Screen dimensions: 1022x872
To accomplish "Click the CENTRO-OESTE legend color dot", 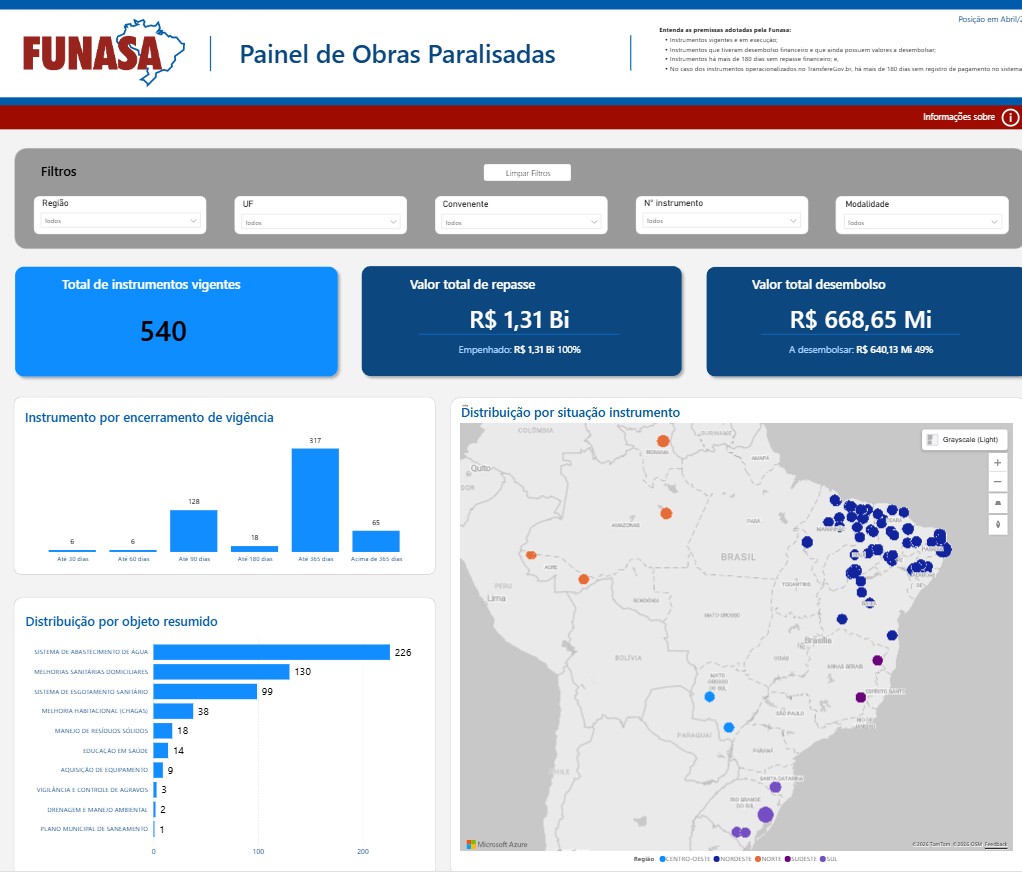I will (x=663, y=859).
